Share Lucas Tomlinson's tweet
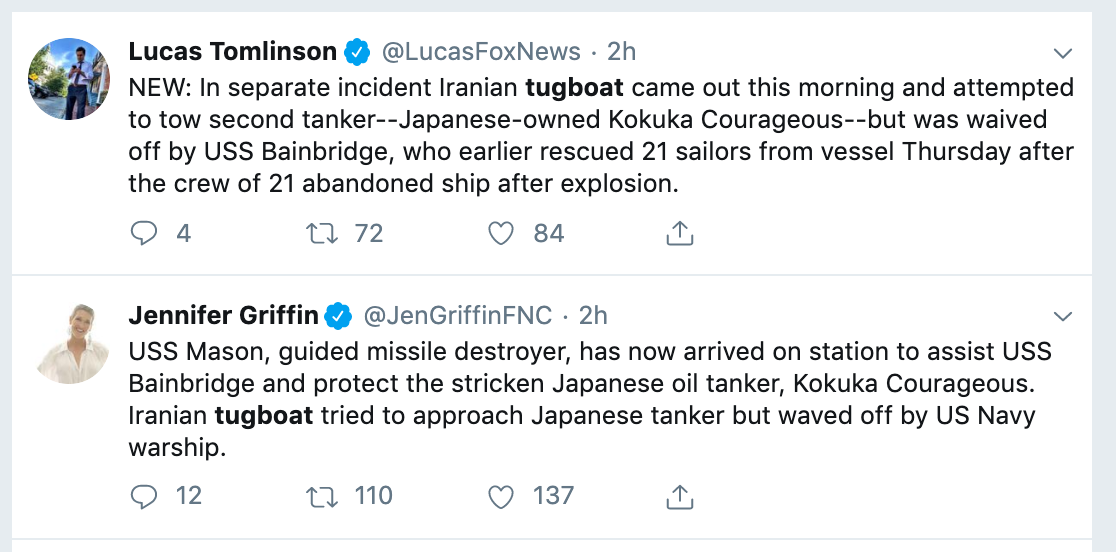 679,234
